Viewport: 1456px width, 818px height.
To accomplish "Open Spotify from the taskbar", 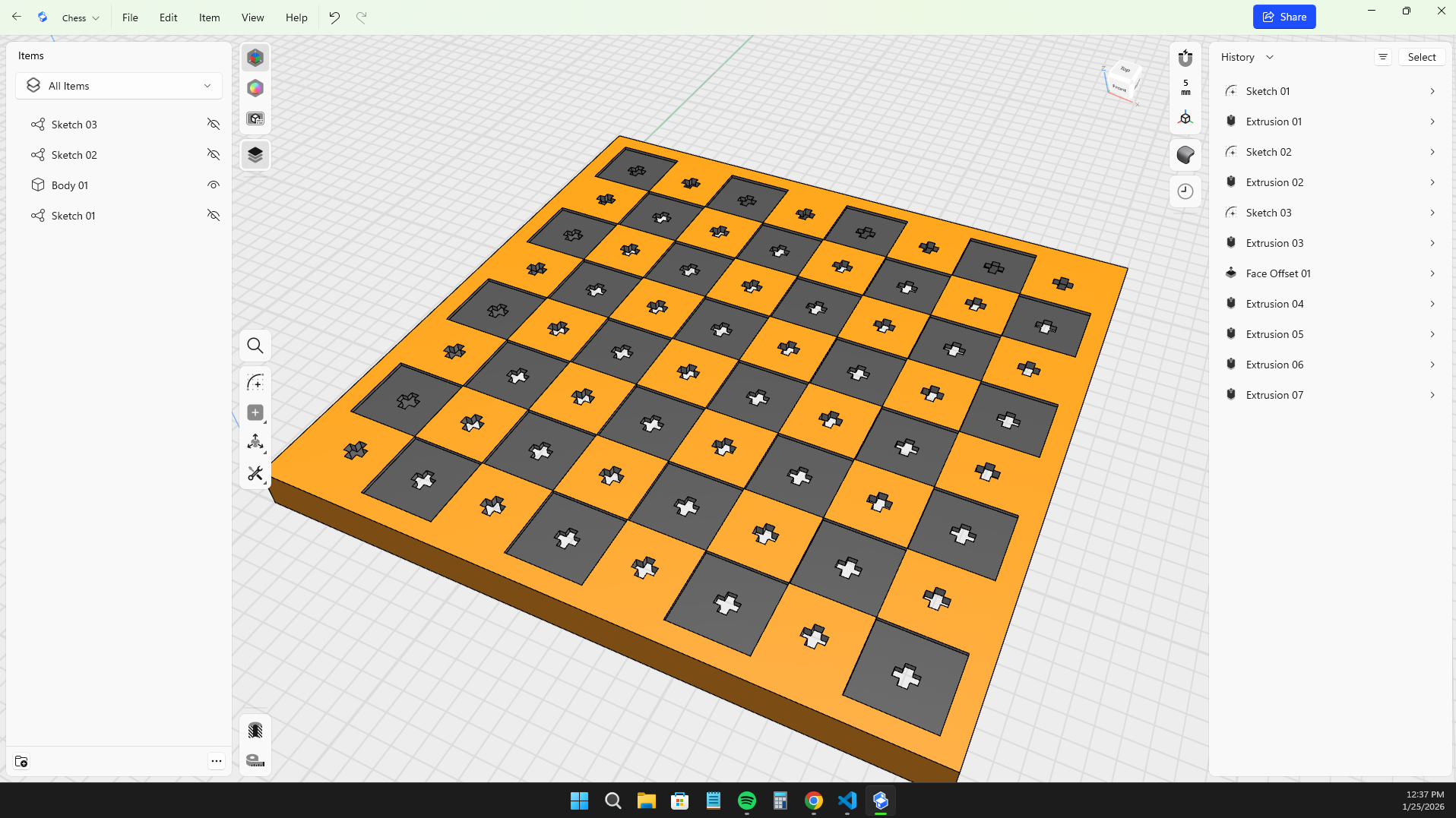I will pyautogui.click(x=747, y=801).
